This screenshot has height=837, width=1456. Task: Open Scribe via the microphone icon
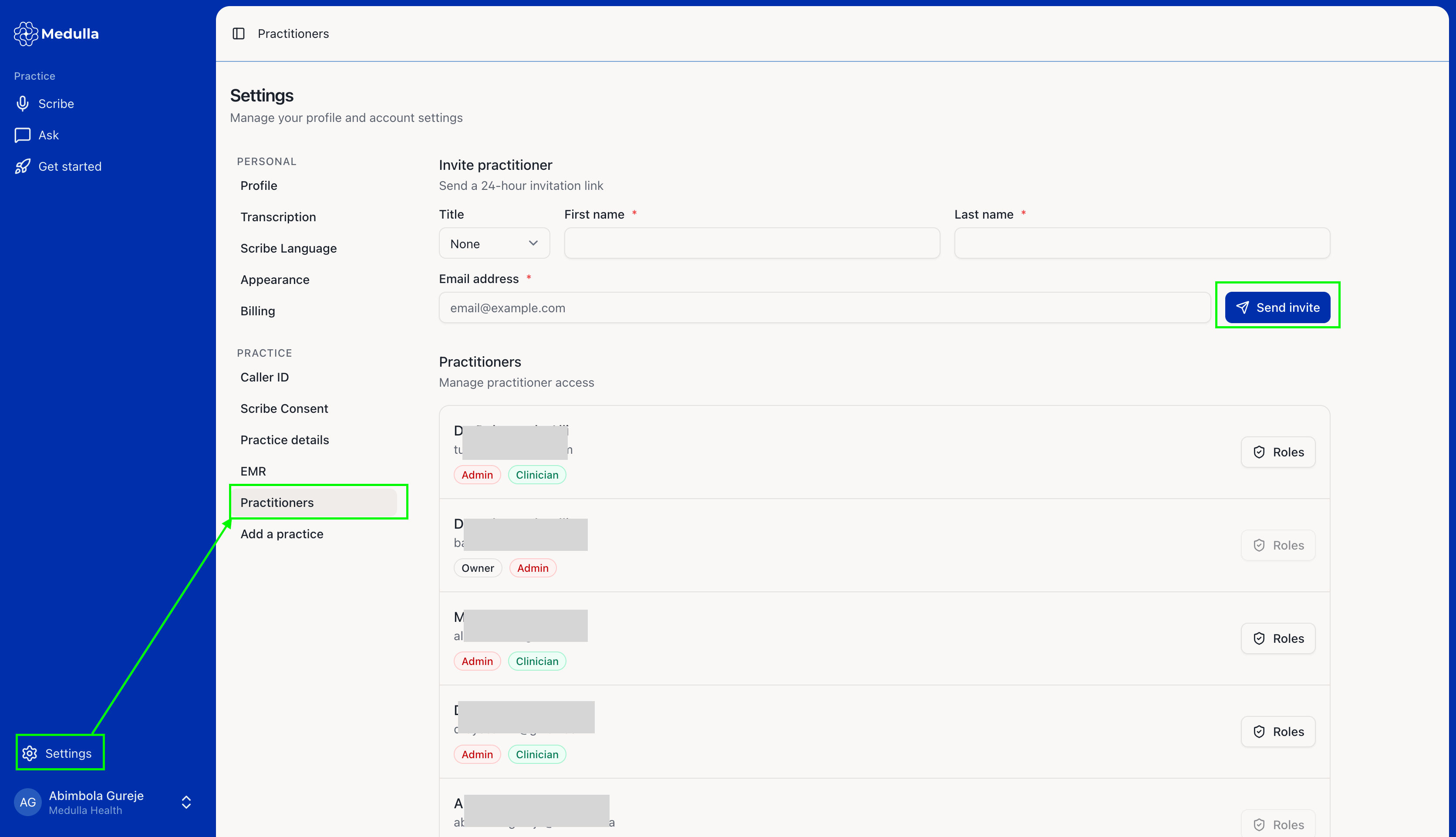pyautogui.click(x=22, y=104)
